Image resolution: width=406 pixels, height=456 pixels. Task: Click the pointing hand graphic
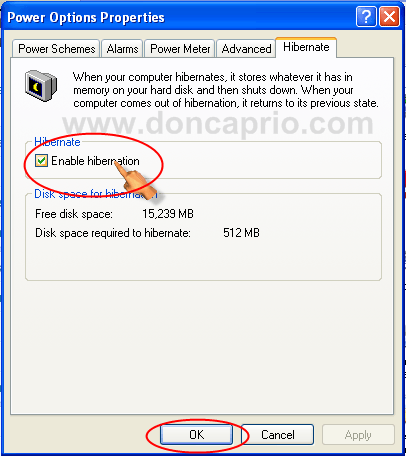(136, 180)
